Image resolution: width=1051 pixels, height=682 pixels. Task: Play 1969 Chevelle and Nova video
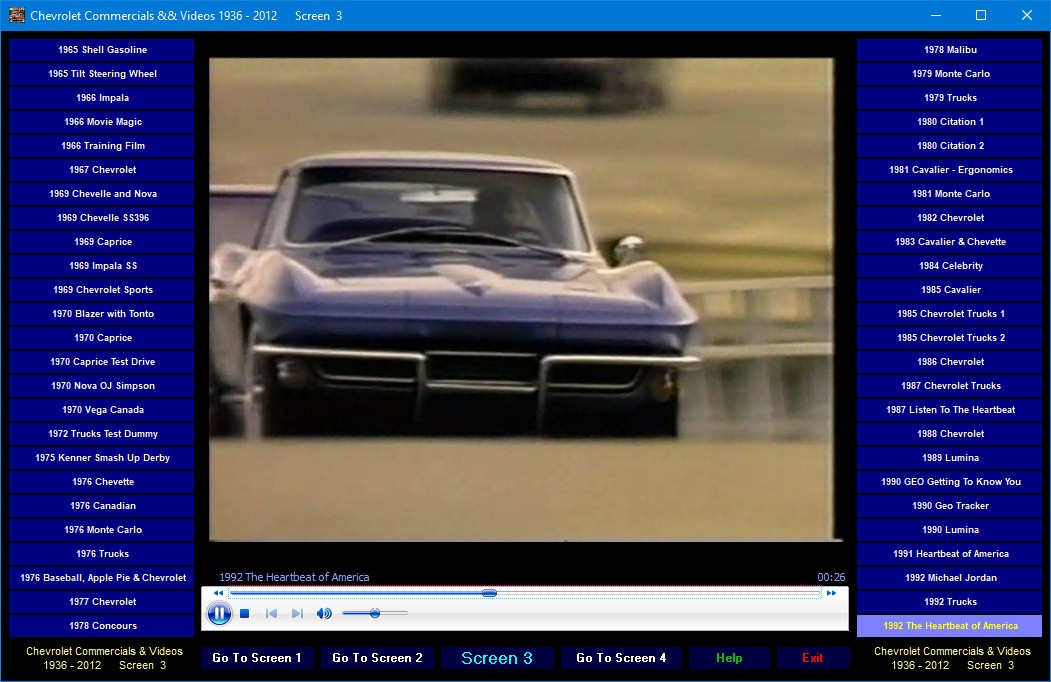tap(103, 194)
